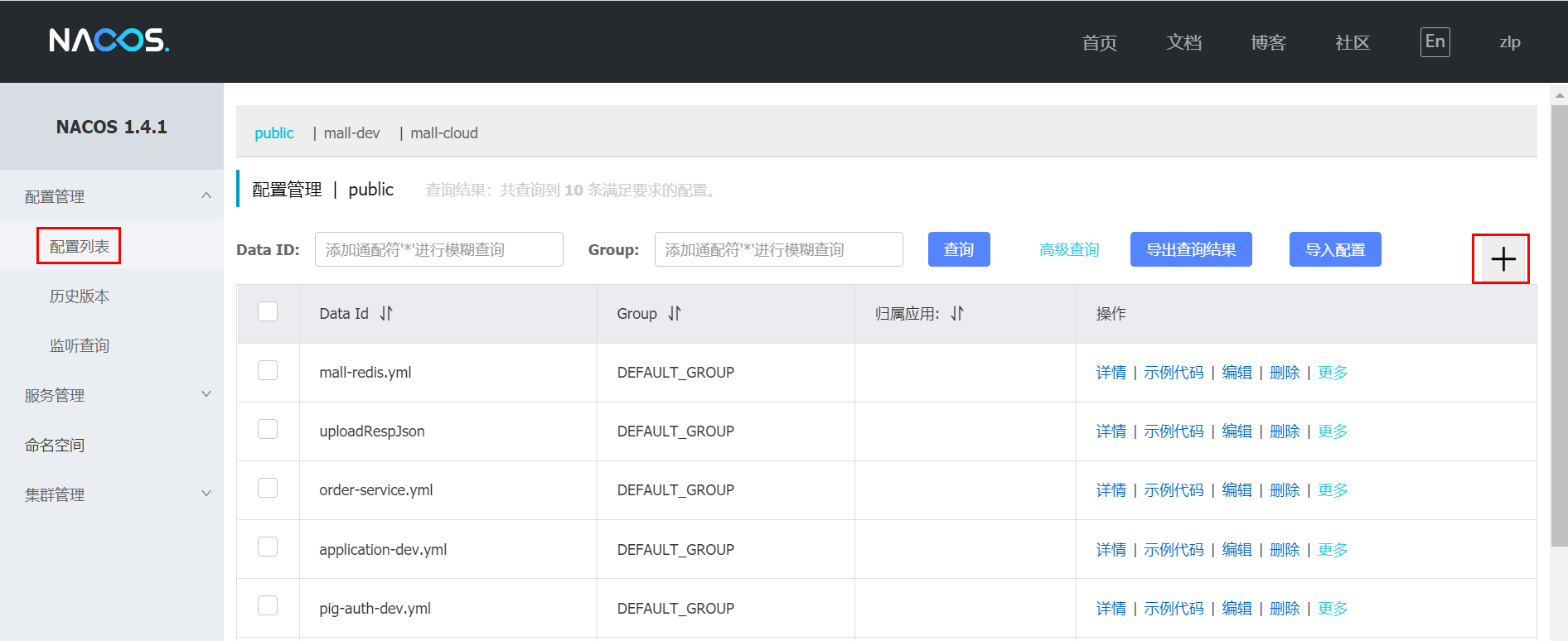Click 导出查询结果 button
The height and width of the screenshot is (641, 1568).
click(x=1191, y=249)
